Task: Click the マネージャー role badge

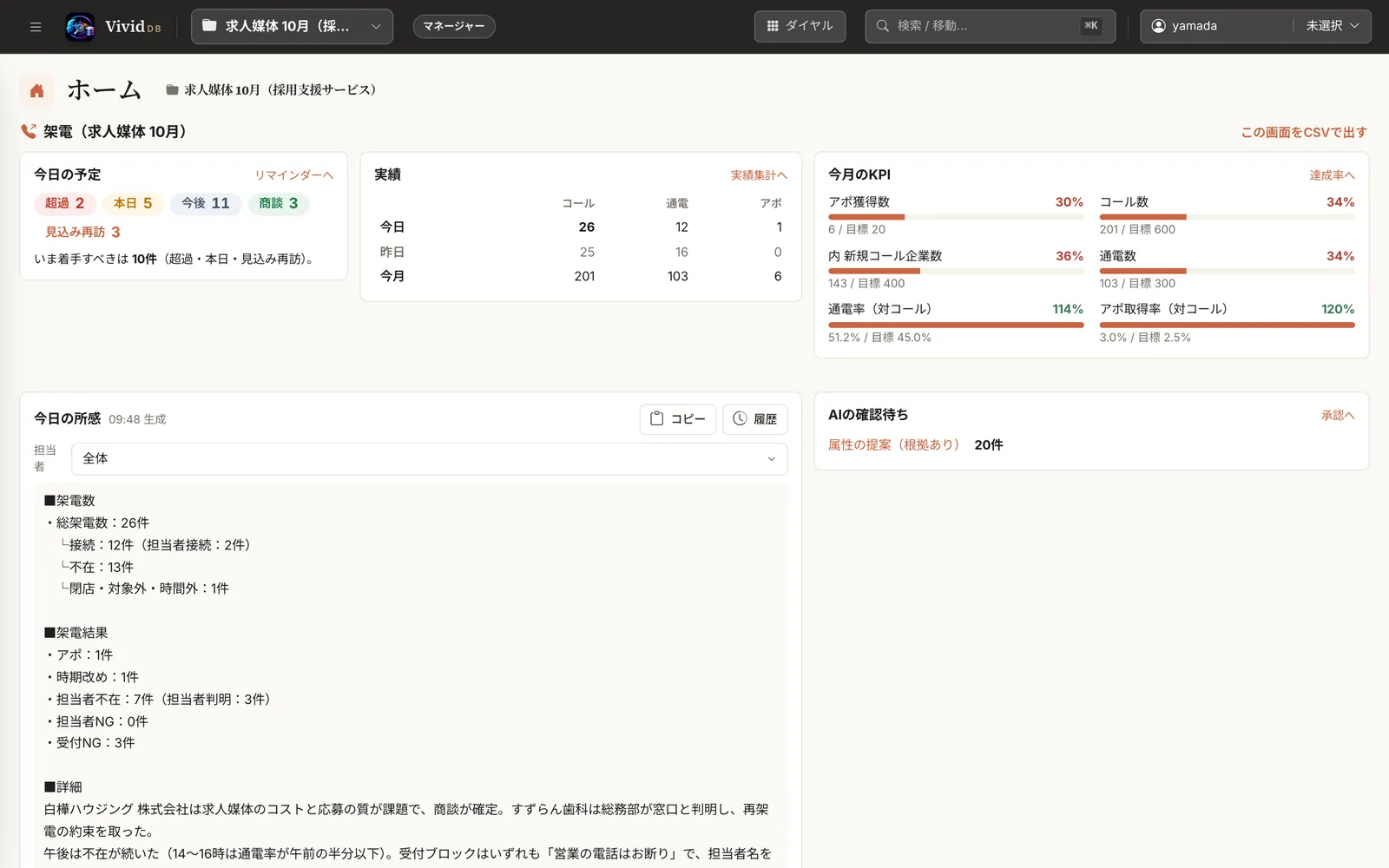Action: [x=454, y=26]
